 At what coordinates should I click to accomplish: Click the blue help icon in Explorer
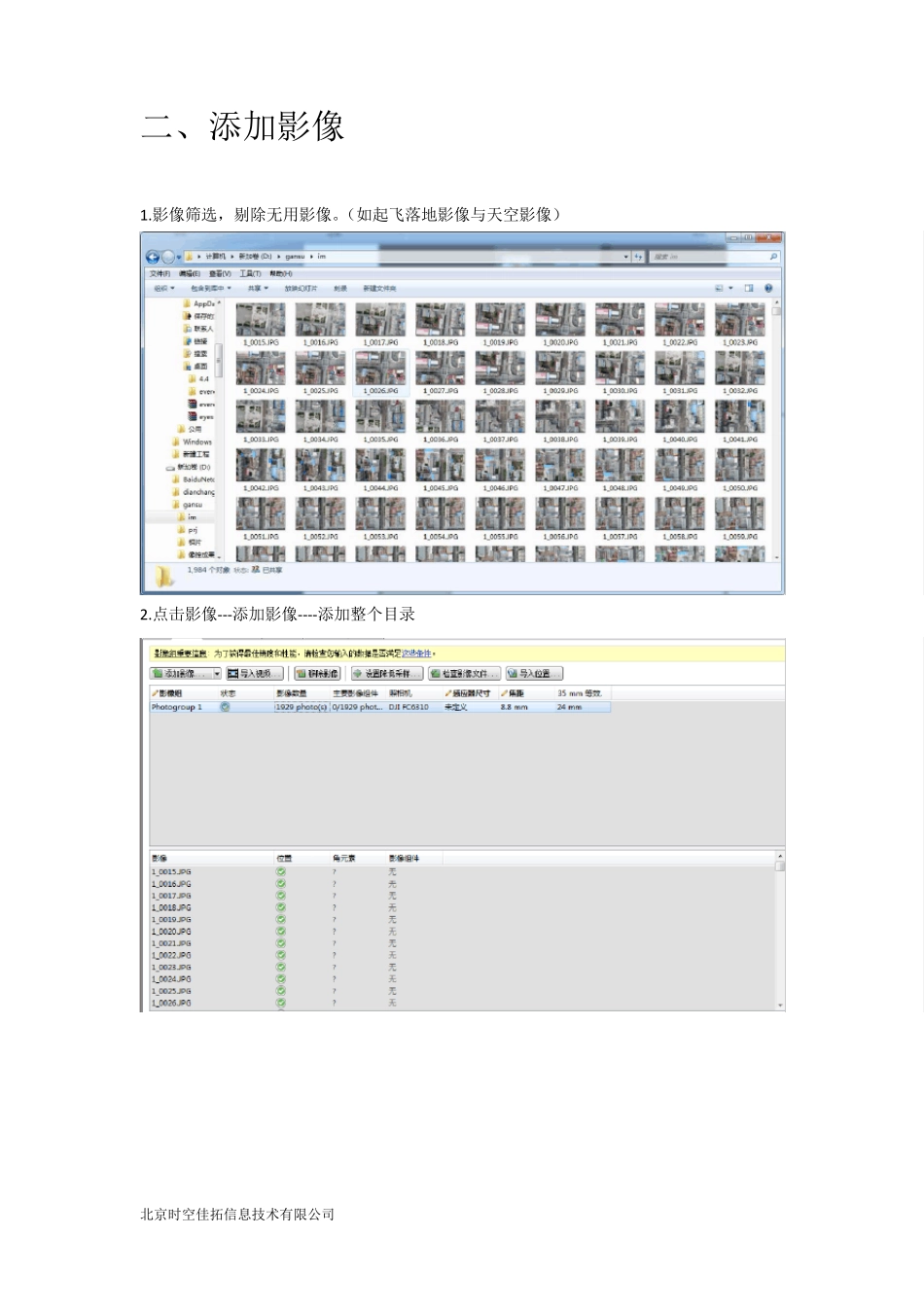768,288
